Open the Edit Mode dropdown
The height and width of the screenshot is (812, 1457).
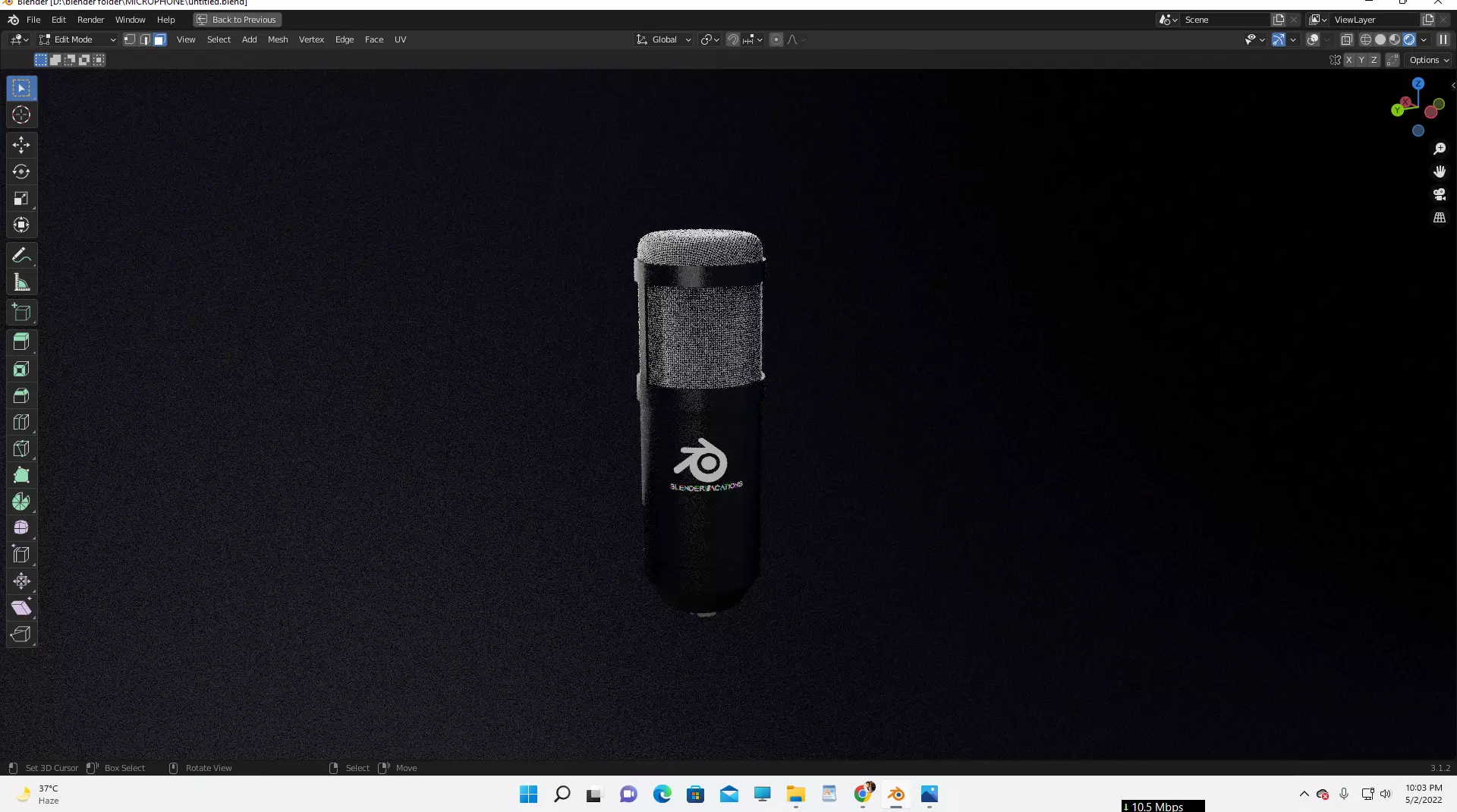78,39
